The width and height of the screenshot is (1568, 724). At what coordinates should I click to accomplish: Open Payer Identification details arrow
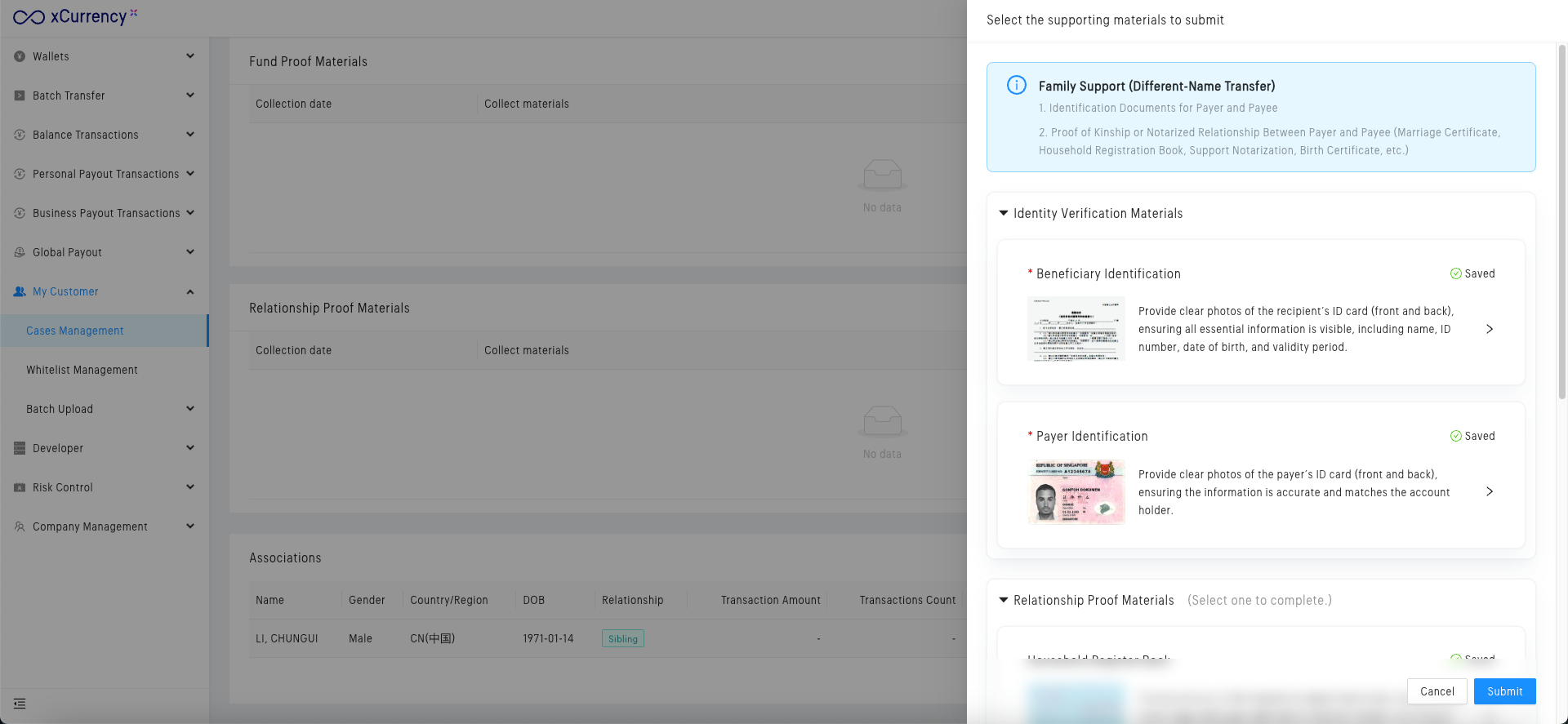click(x=1490, y=491)
